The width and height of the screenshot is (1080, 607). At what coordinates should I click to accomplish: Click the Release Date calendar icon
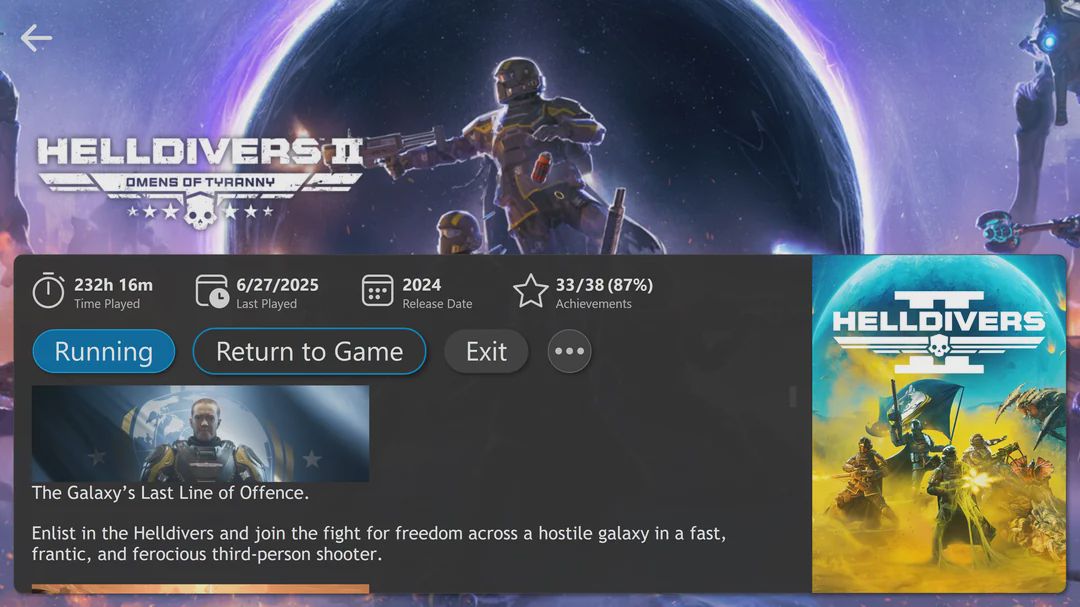(x=377, y=291)
